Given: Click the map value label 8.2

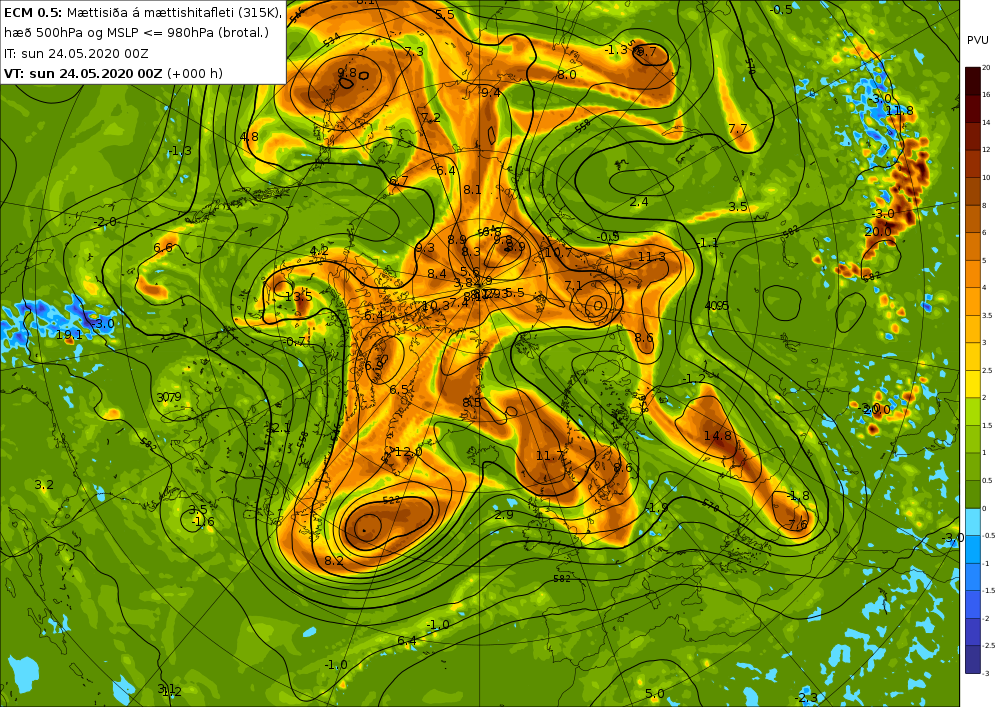Looking at the screenshot, I should coord(334,560).
